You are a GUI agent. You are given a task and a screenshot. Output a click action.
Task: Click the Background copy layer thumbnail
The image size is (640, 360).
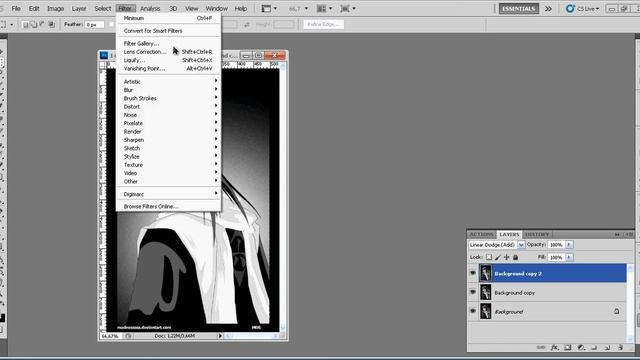point(485,292)
